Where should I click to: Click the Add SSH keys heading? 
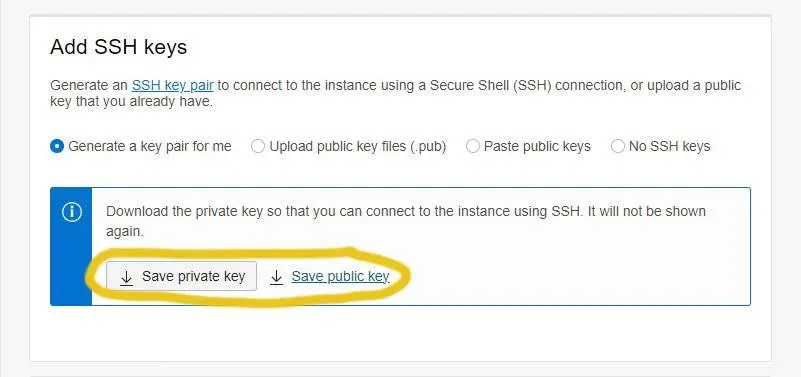point(119,48)
